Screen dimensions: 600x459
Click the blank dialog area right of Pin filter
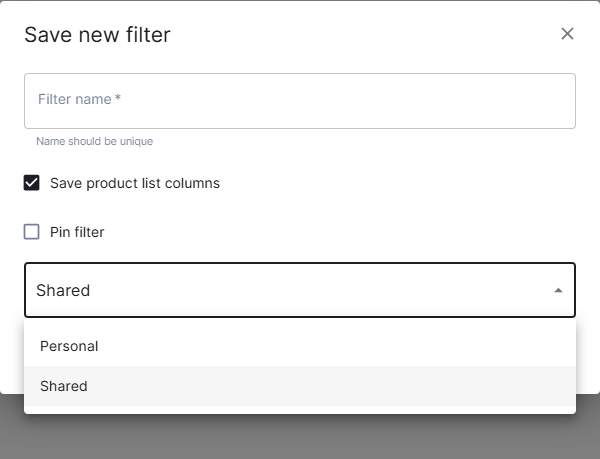[350, 232]
